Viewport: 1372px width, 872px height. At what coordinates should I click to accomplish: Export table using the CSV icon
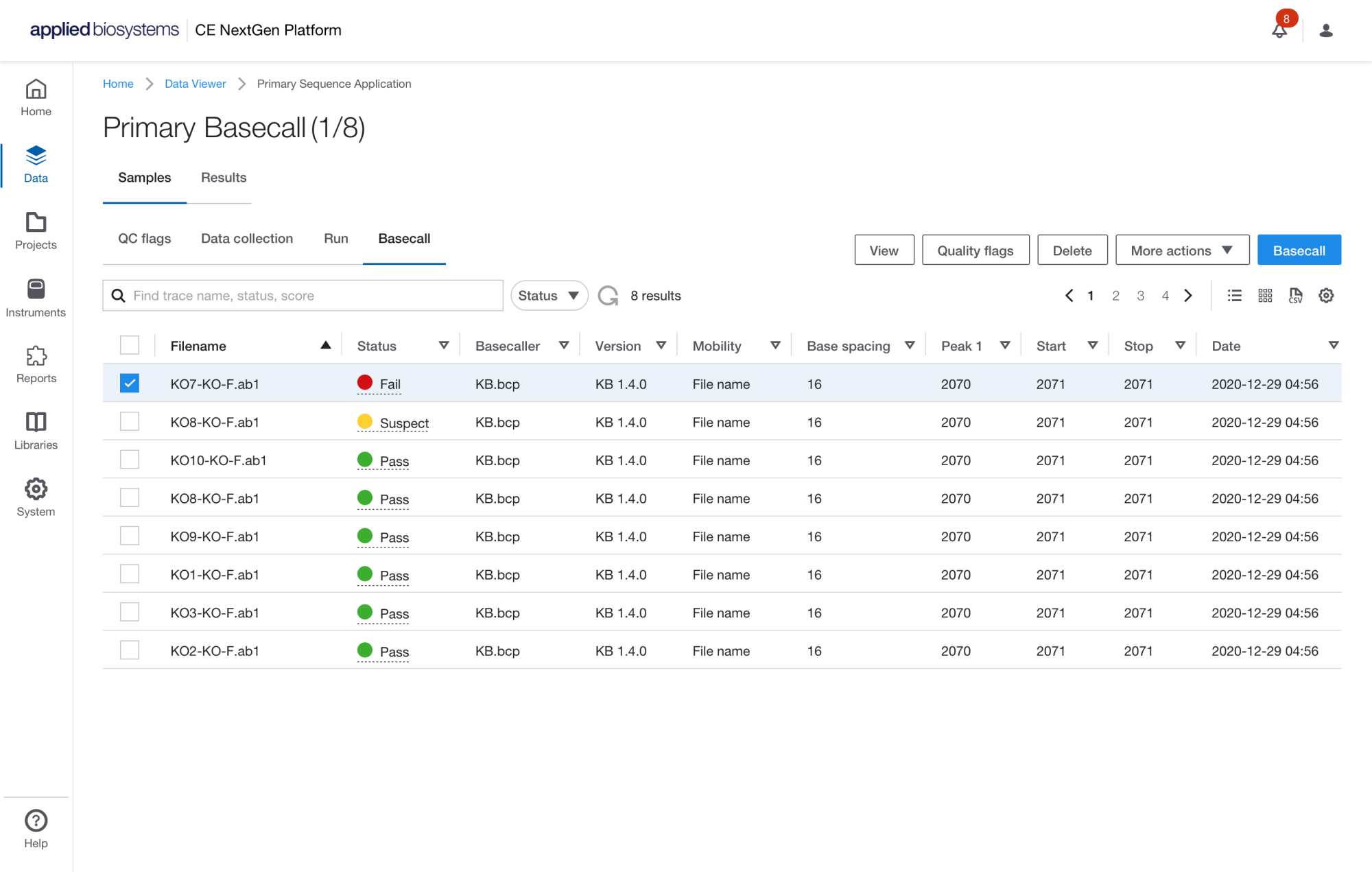[1295, 296]
